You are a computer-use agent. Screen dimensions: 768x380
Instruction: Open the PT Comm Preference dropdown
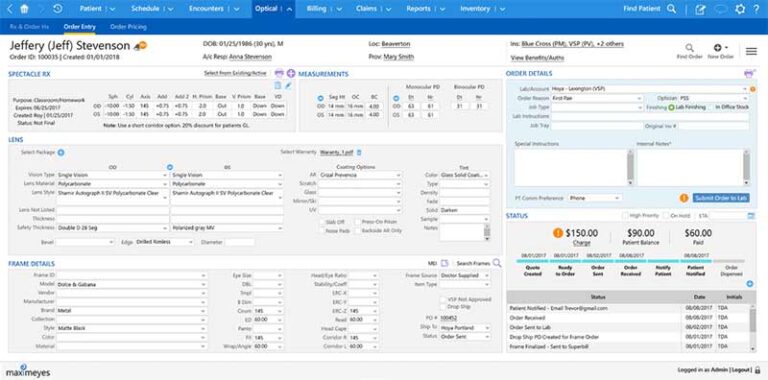point(594,198)
